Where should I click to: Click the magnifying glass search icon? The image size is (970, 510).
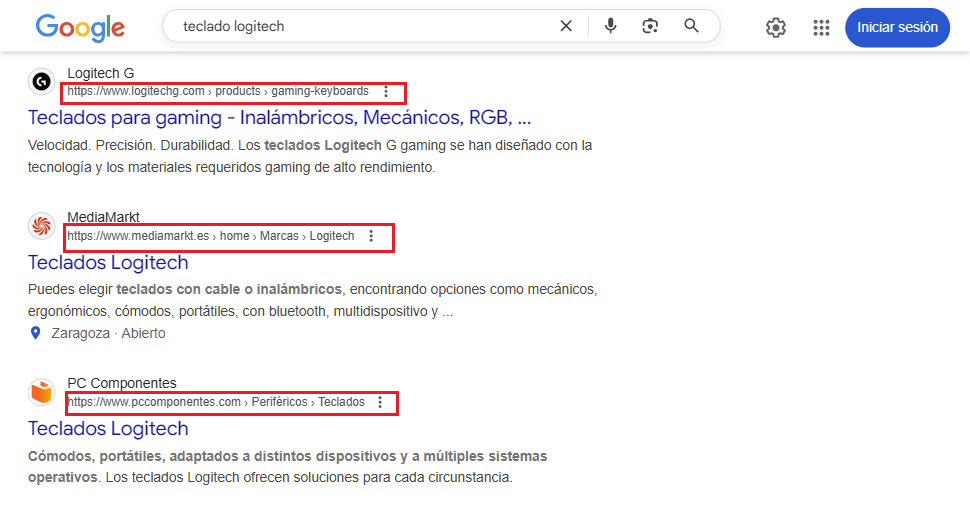click(691, 26)
